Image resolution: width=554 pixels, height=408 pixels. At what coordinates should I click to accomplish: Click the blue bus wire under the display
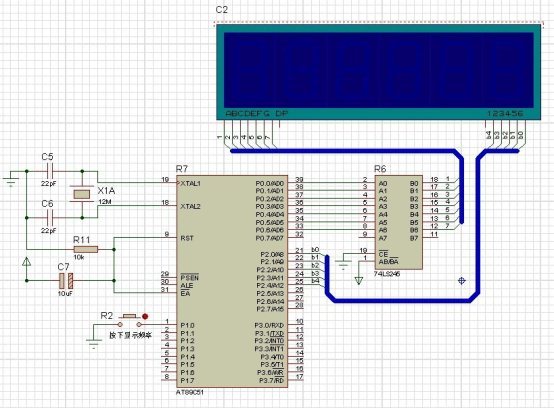342,151
